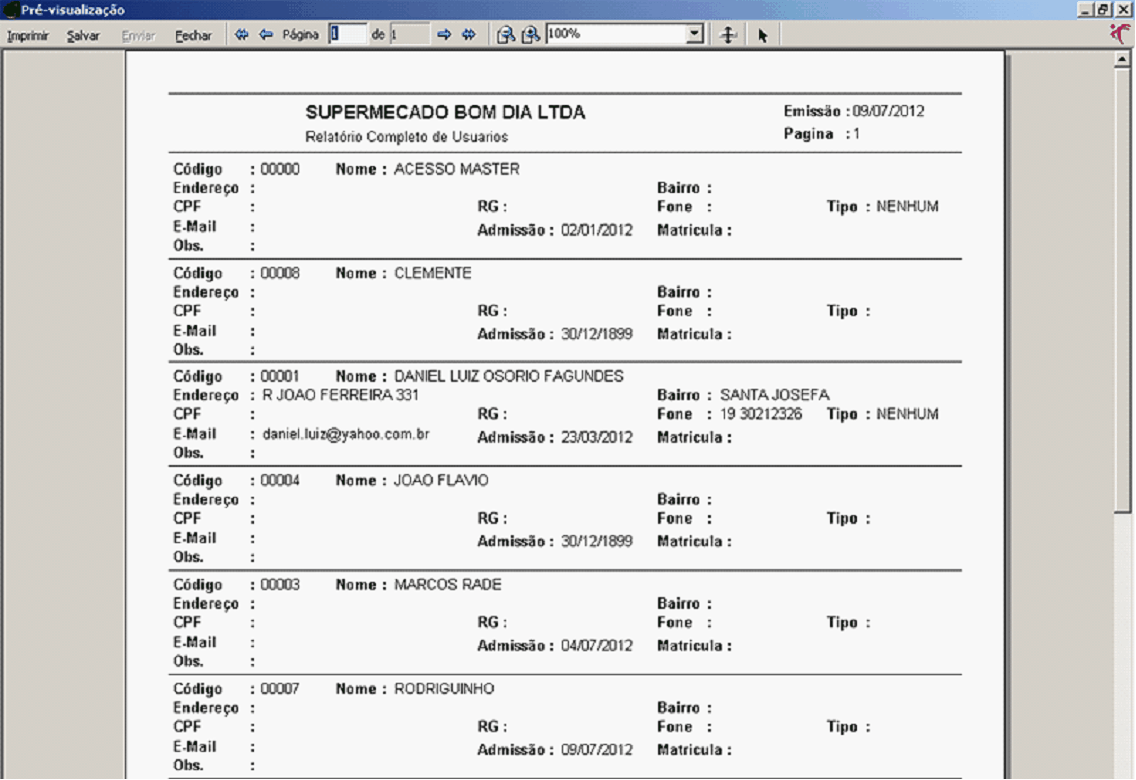
Task: Open the 100% zoom dropdown arrow
Action: point(696,35)
